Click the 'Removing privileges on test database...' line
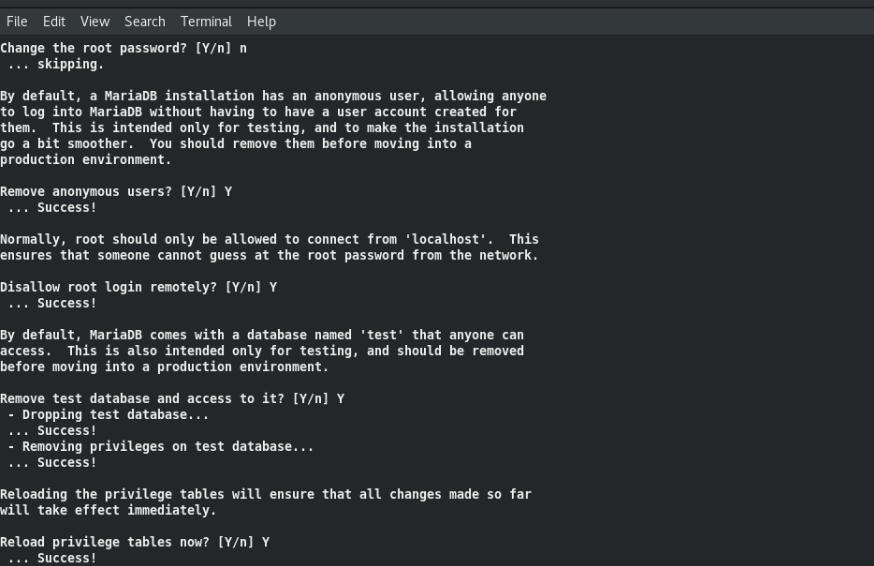The image size is (874, 566). (x=161, y=447)
